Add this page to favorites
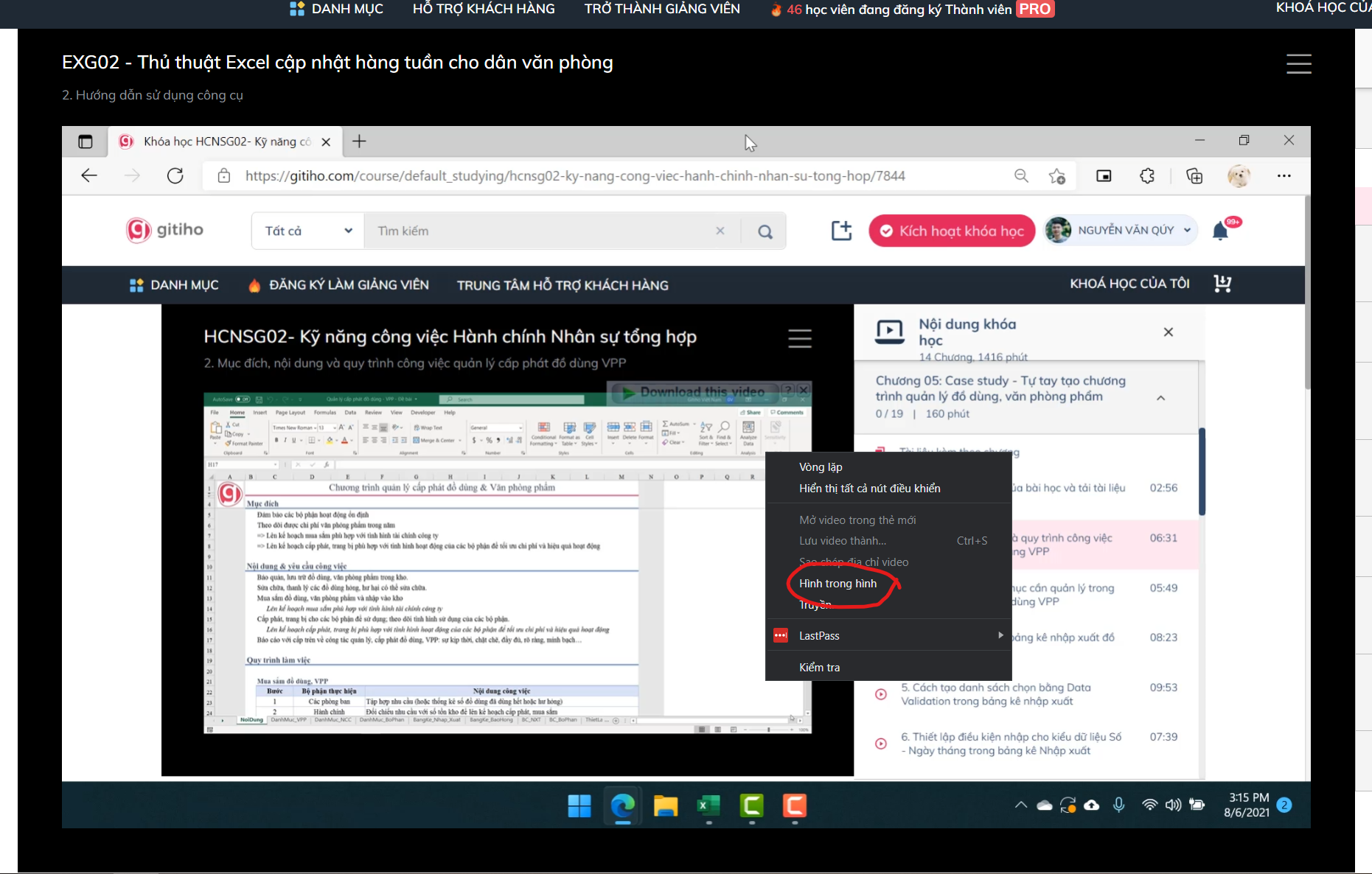Screen dimensions: 1372x874 click(1057, 175)
